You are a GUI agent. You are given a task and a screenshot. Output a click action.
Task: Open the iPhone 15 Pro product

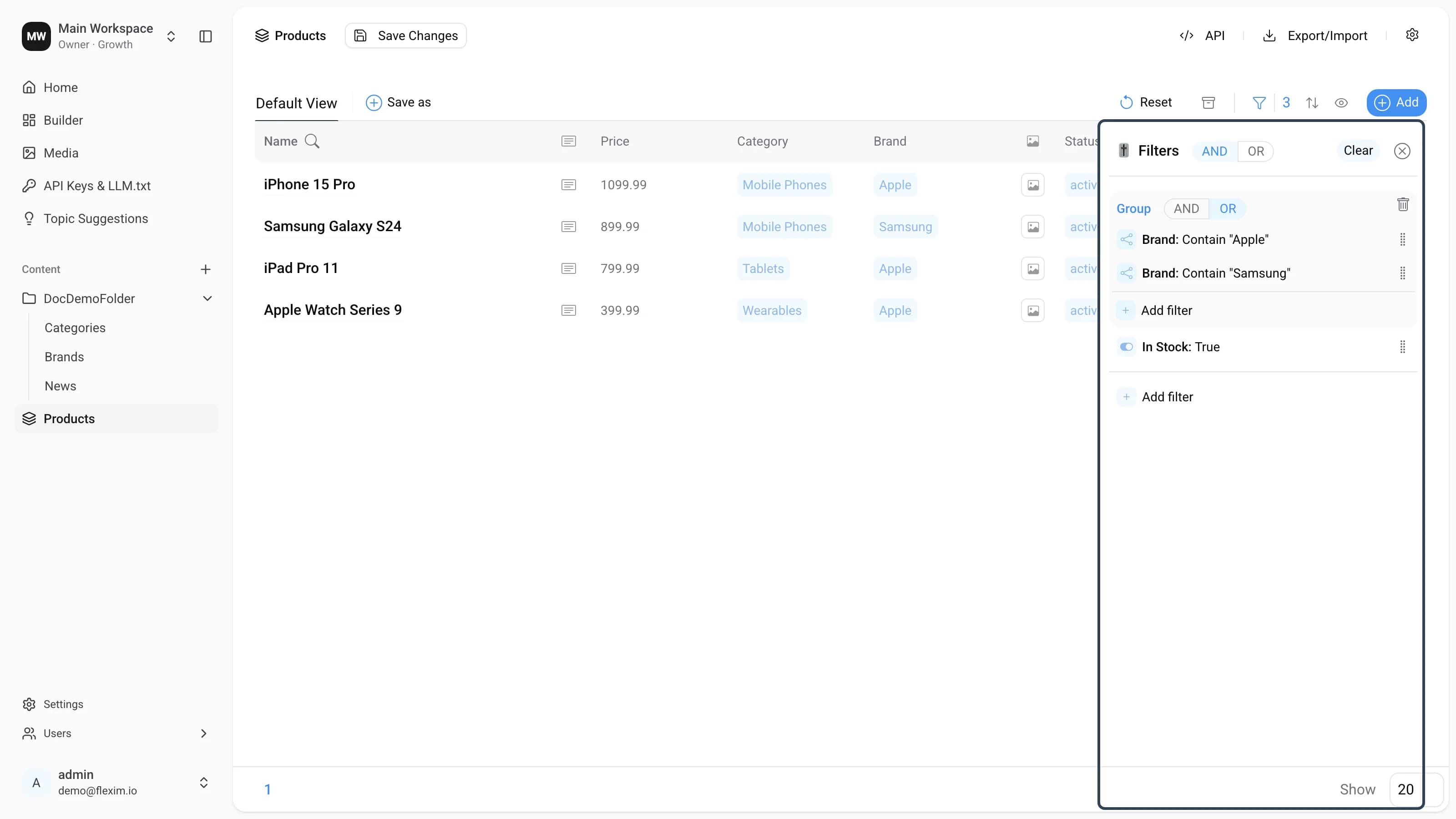309,185
